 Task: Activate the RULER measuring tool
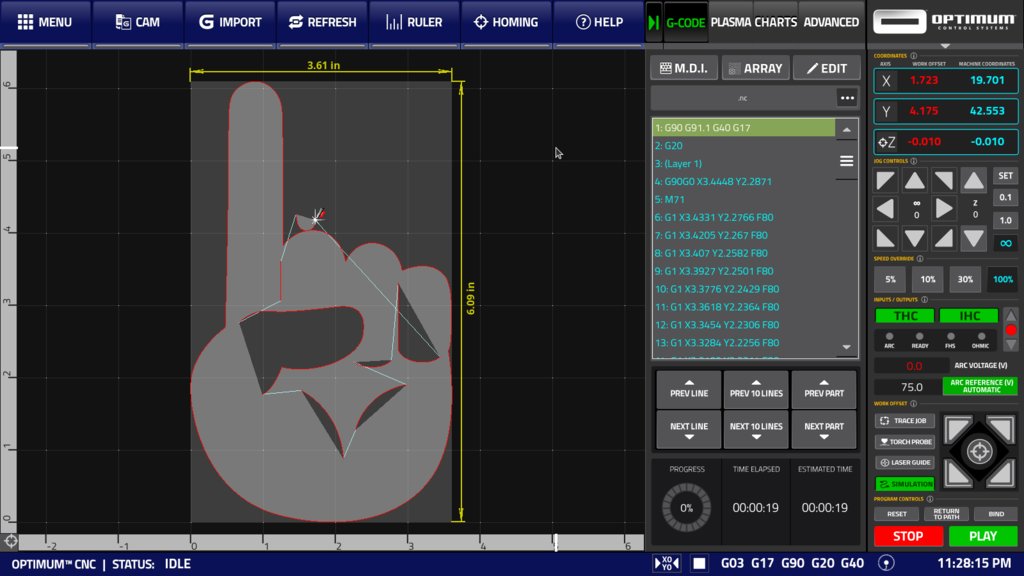tap(414, 22)
